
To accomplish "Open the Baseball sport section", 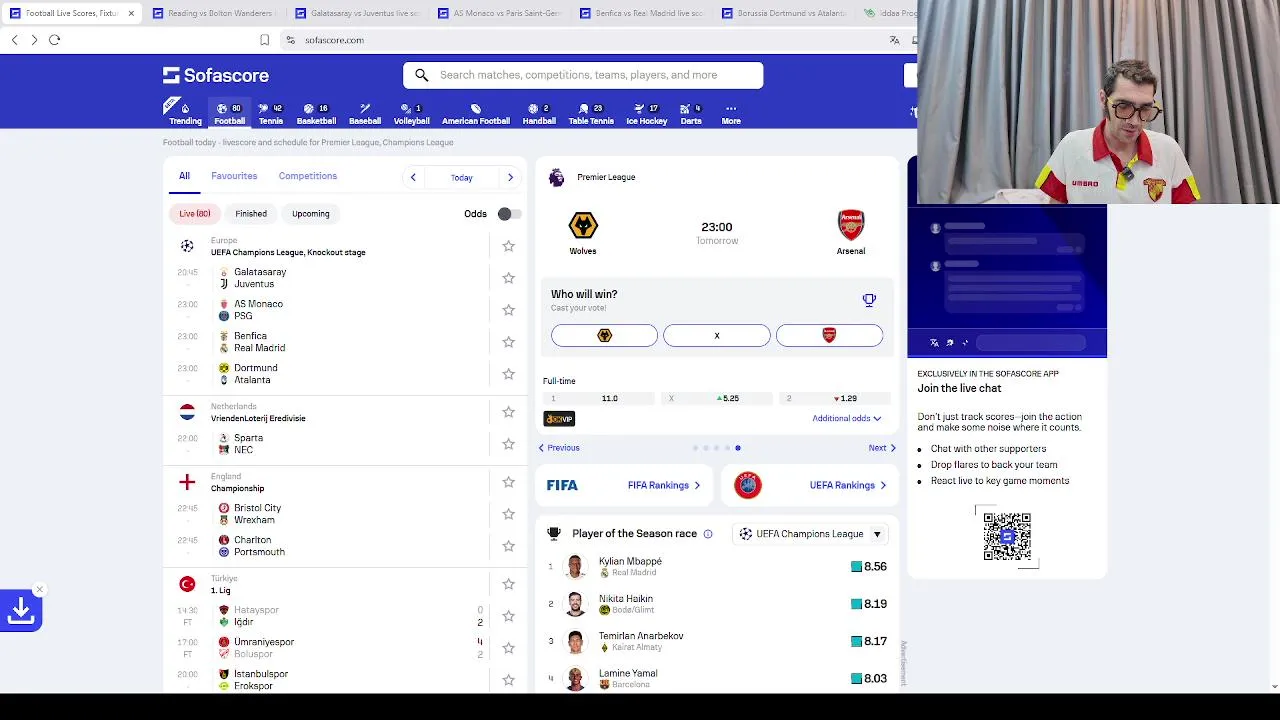I will pyautogui.click(x=365, y=113).
